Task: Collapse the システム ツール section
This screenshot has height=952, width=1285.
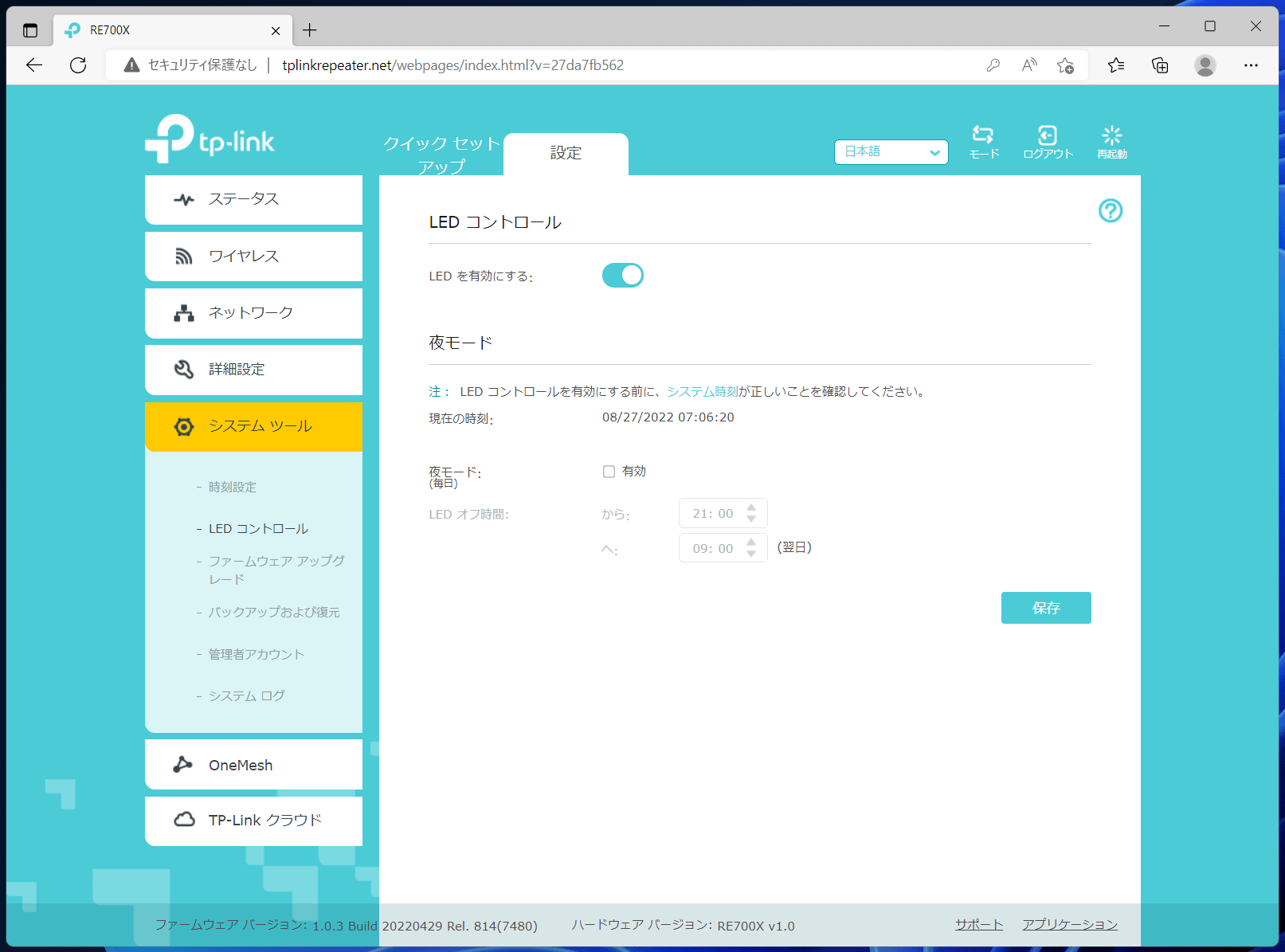Action: (x=253, y=426)
